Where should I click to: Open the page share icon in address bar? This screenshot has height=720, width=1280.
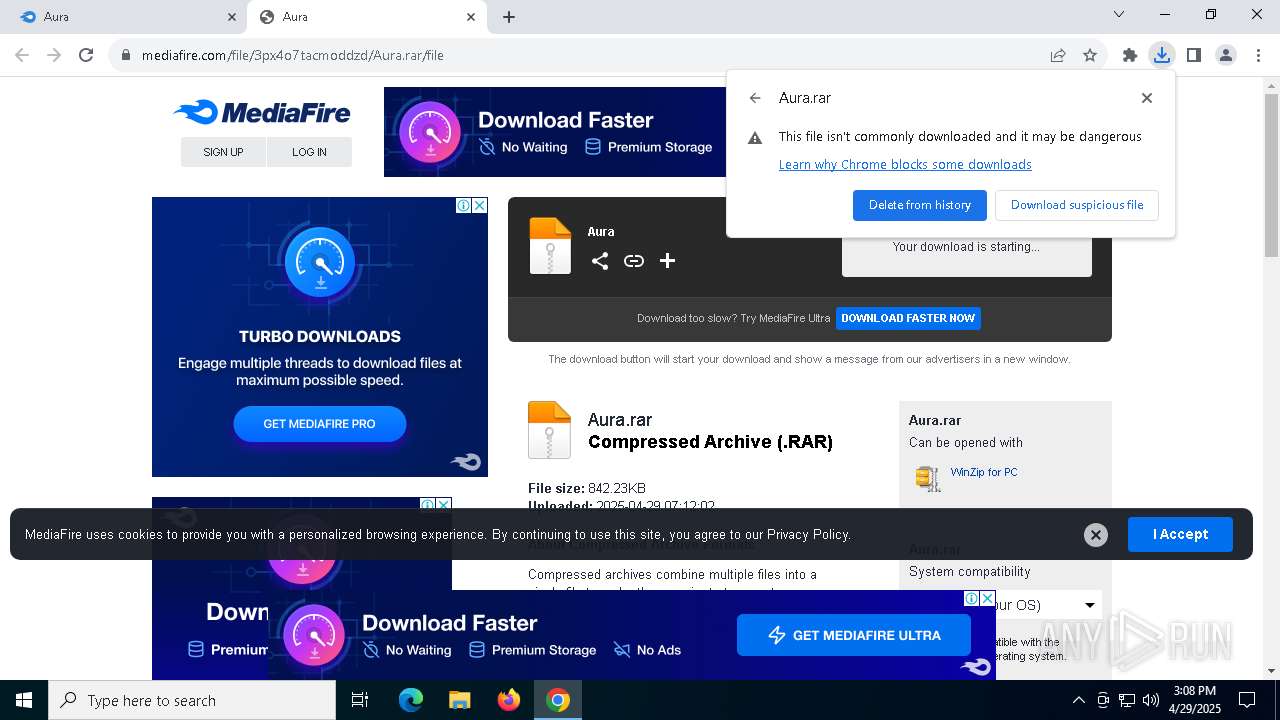(x=1058, y=55)
